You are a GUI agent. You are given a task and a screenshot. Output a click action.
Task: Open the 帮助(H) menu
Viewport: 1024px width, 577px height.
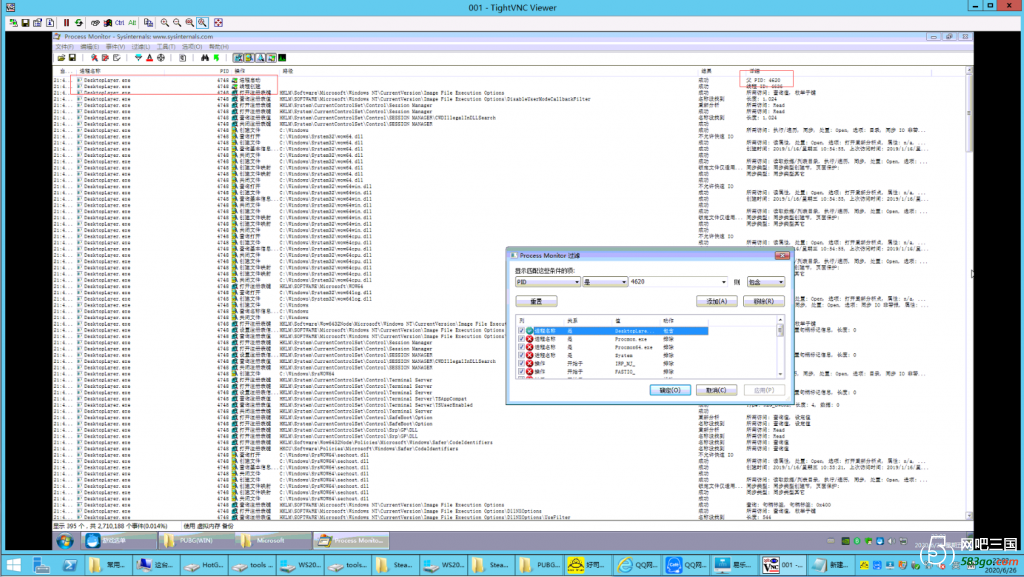tap(219, 47)
